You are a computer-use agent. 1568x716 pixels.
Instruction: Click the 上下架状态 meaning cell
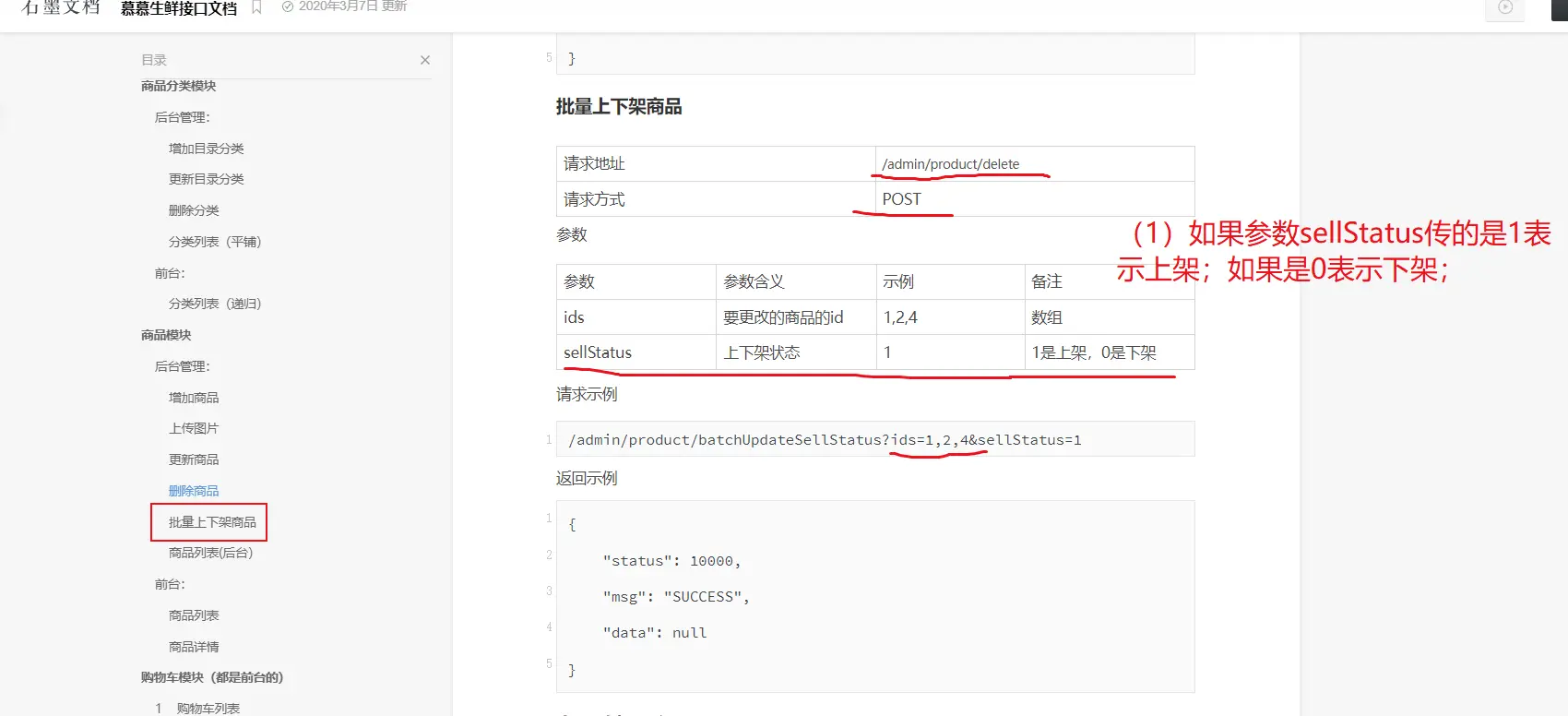[796, 352]
